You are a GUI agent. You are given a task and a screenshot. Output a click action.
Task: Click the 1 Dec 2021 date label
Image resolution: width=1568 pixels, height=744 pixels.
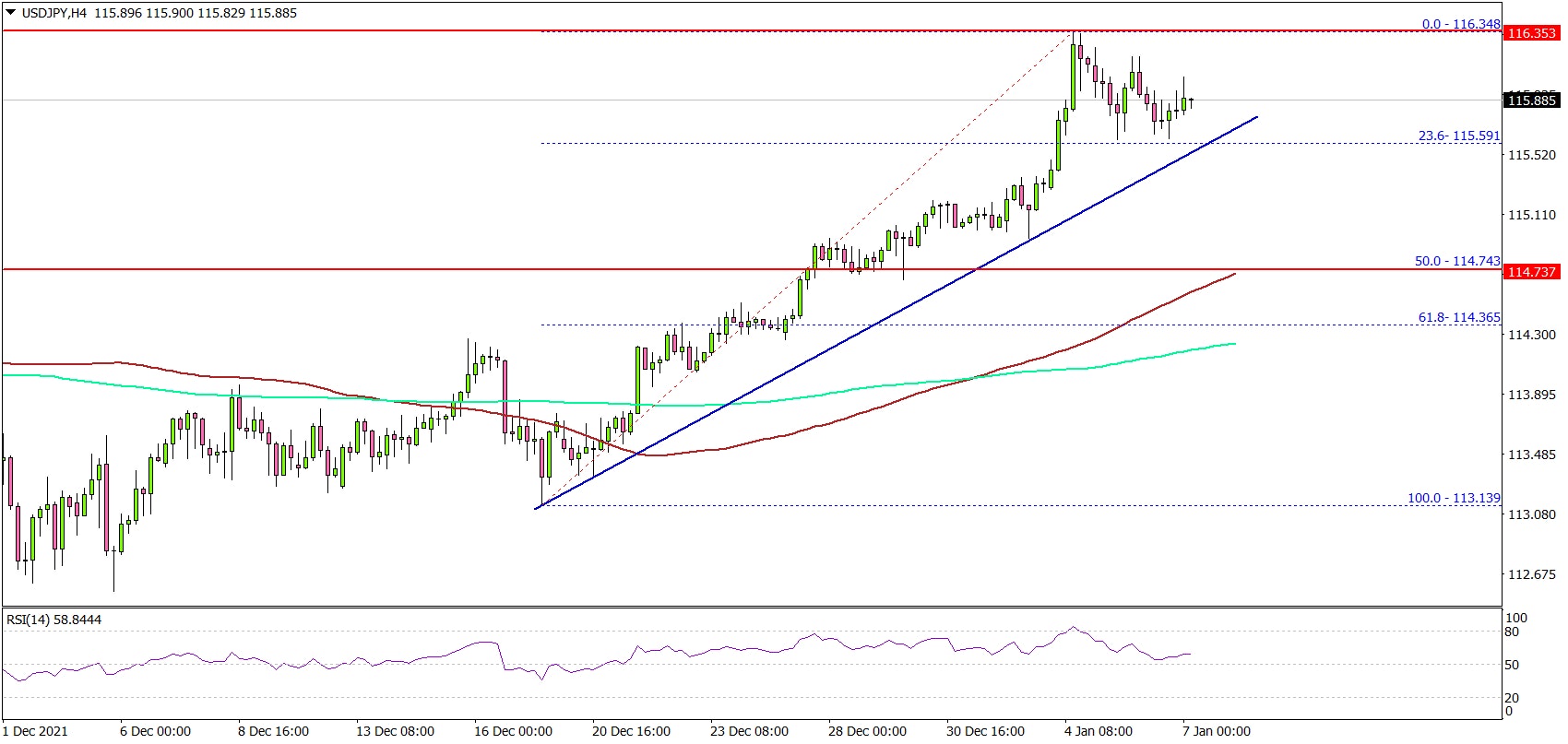click(x=35, y=731)
